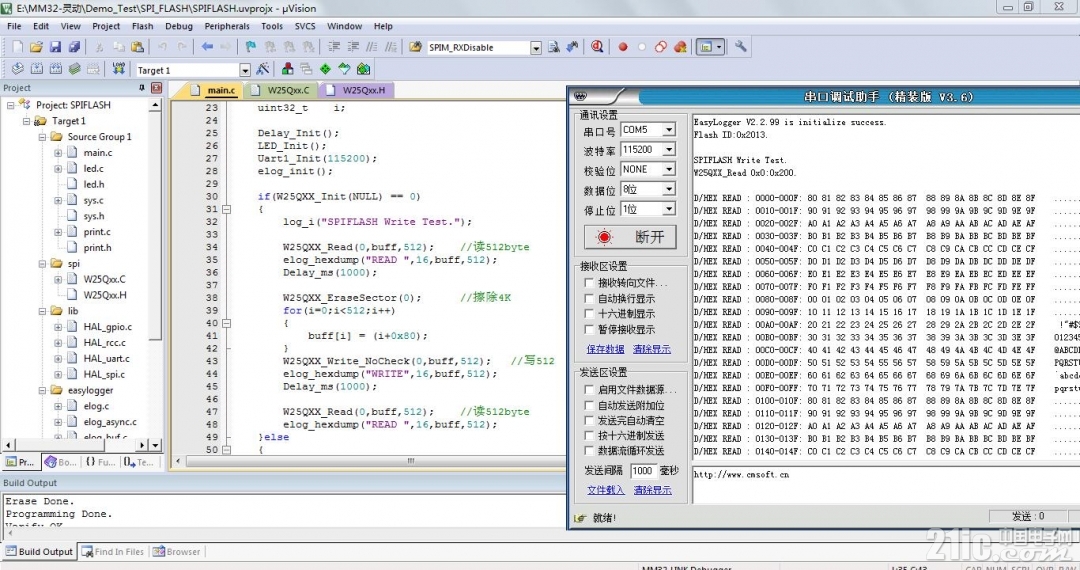The width and height of the screenshot is (1080, 570).
Task: Open Manage Run-Time Environment green diamond icon
Action: 325,69
